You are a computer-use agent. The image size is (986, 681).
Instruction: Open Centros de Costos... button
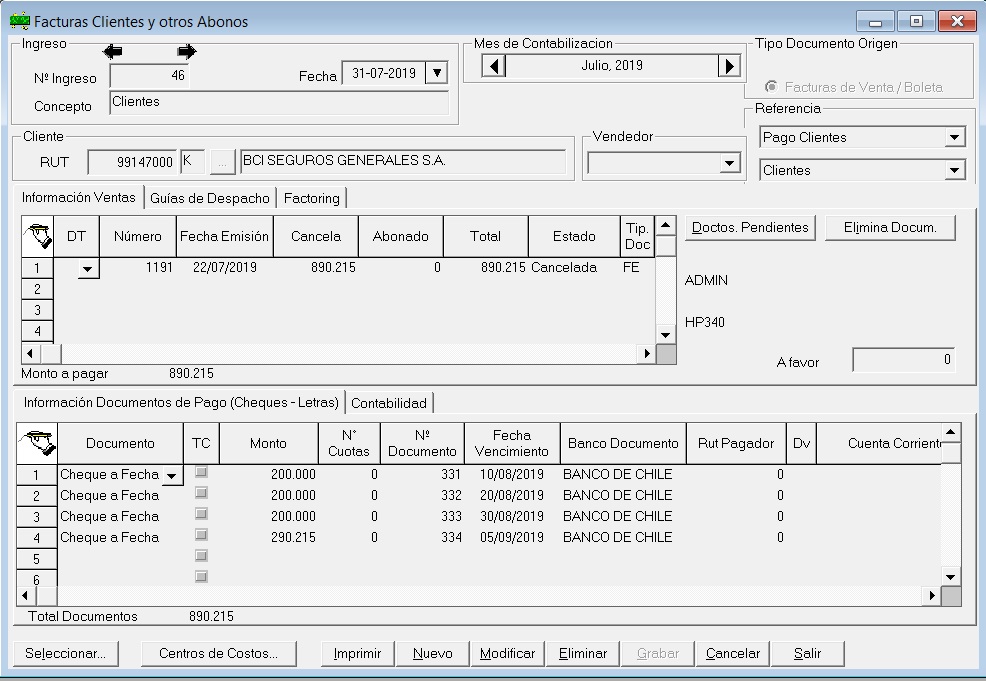218,653
